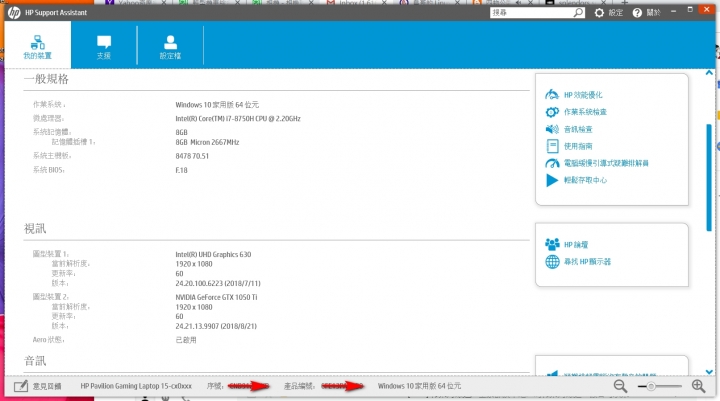Screen dimensions: 720x401
Task: Select Intel UHD Graphics 630 text
Action: (x=213, y=254)
